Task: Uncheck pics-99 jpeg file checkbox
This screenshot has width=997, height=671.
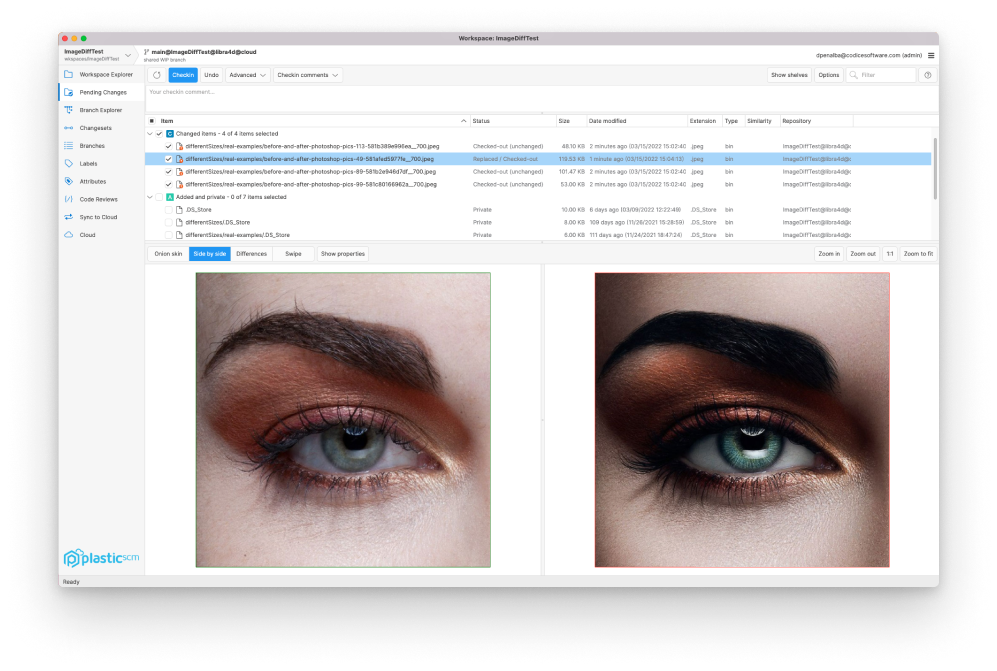Action: [x=168, y=184]
